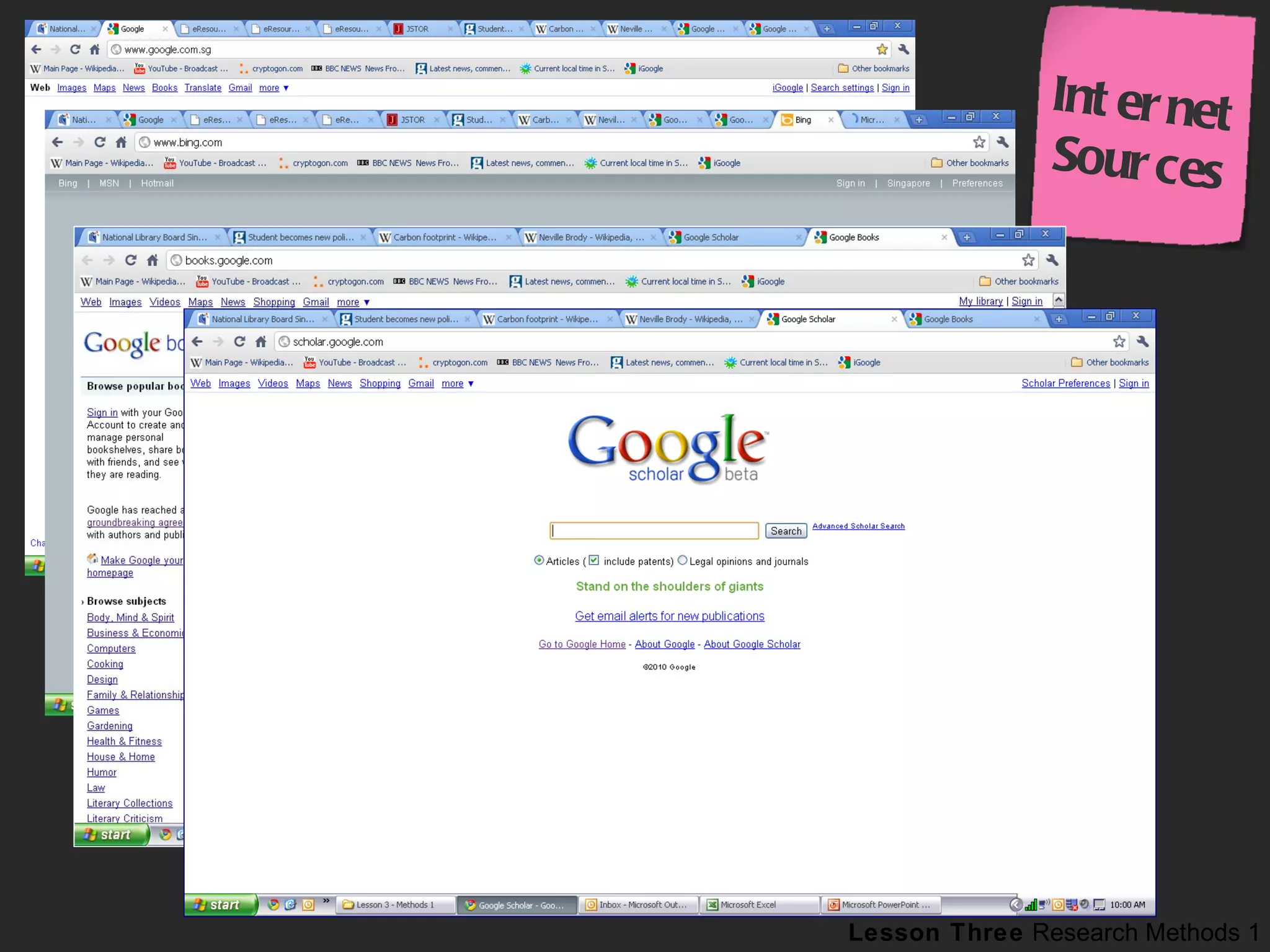Expand the more dropdown in the Google Books window
Viewport: 1270px width, 952px height.
(353, 302)
